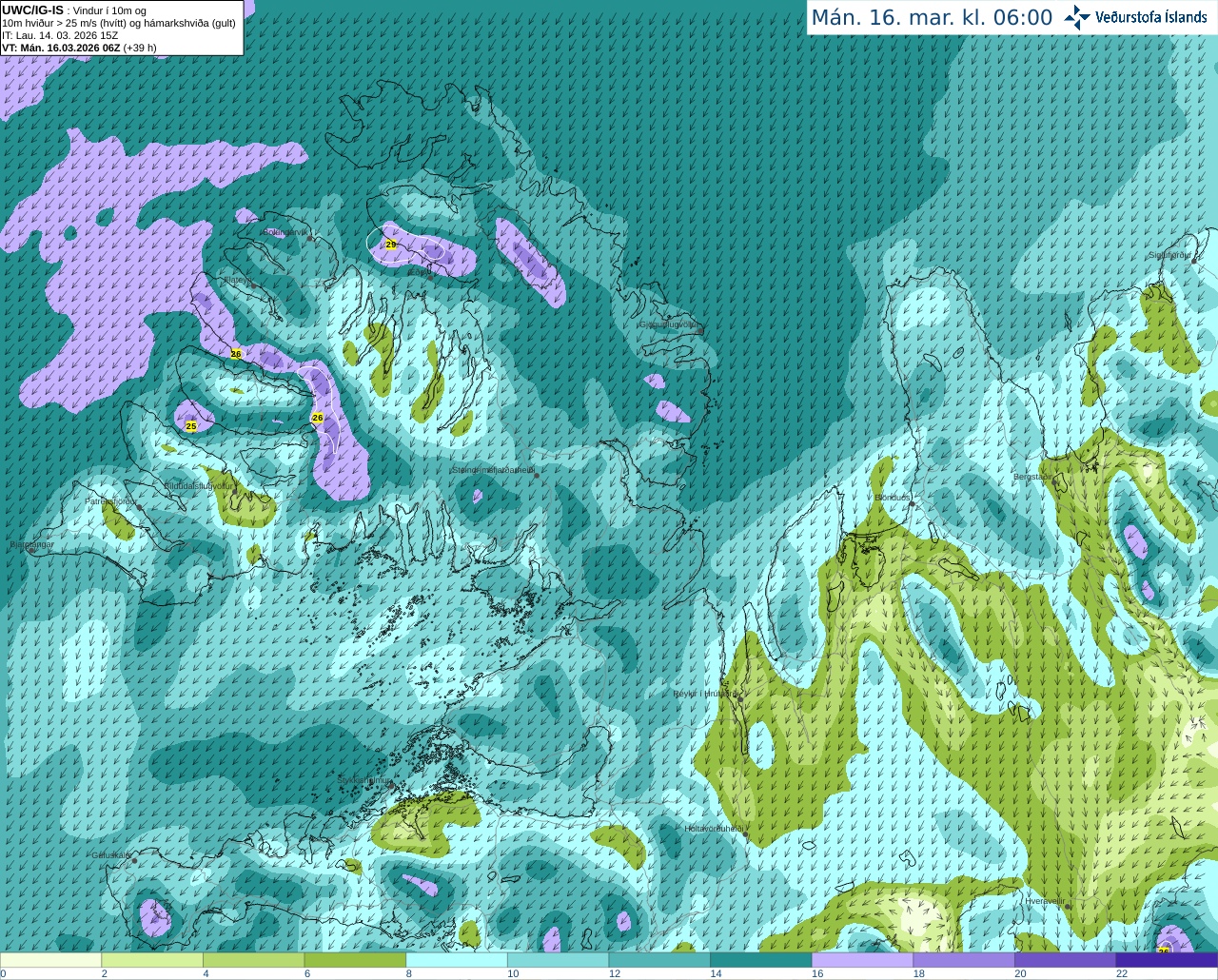Screen dimensions: 1218x980
Task: Click the Veðurstofa Íslands logo icon
Action: pos(1077,17)
